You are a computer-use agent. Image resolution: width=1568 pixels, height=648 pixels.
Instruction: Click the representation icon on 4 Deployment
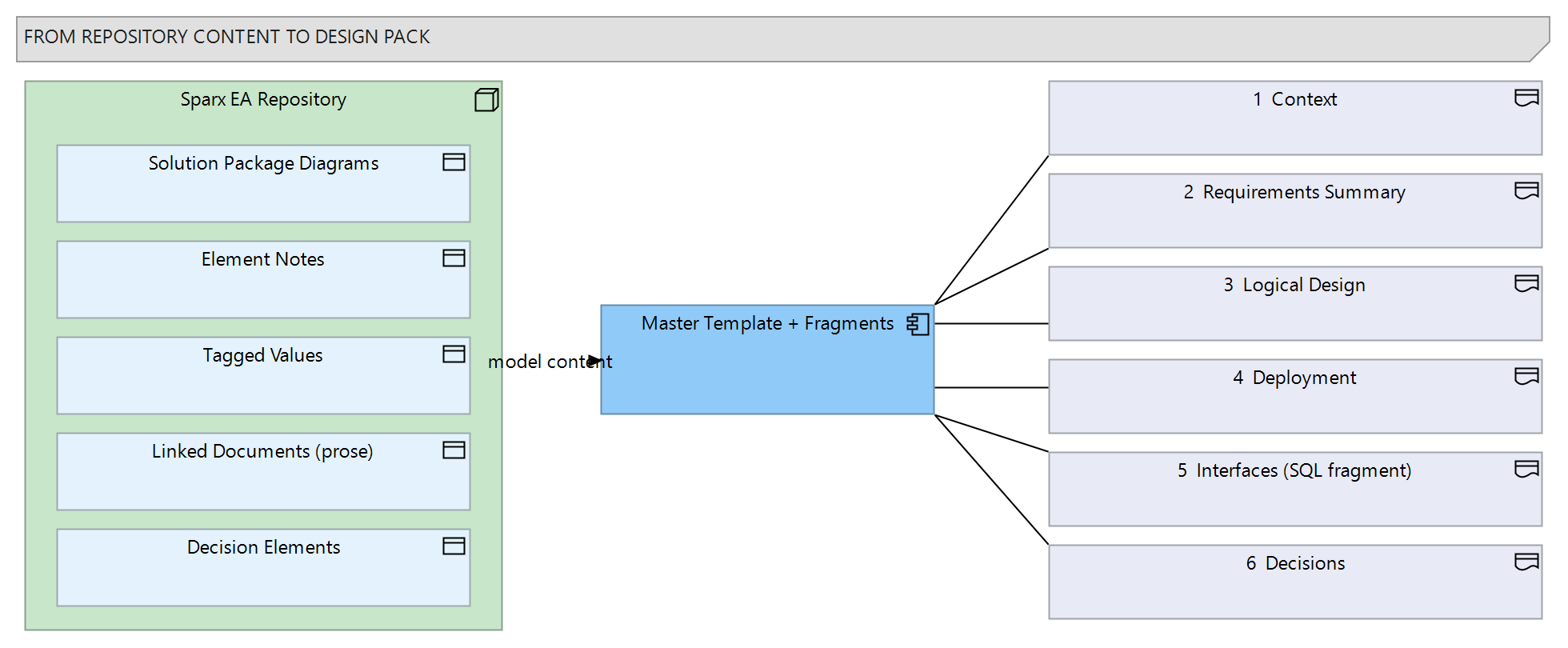1526,376
